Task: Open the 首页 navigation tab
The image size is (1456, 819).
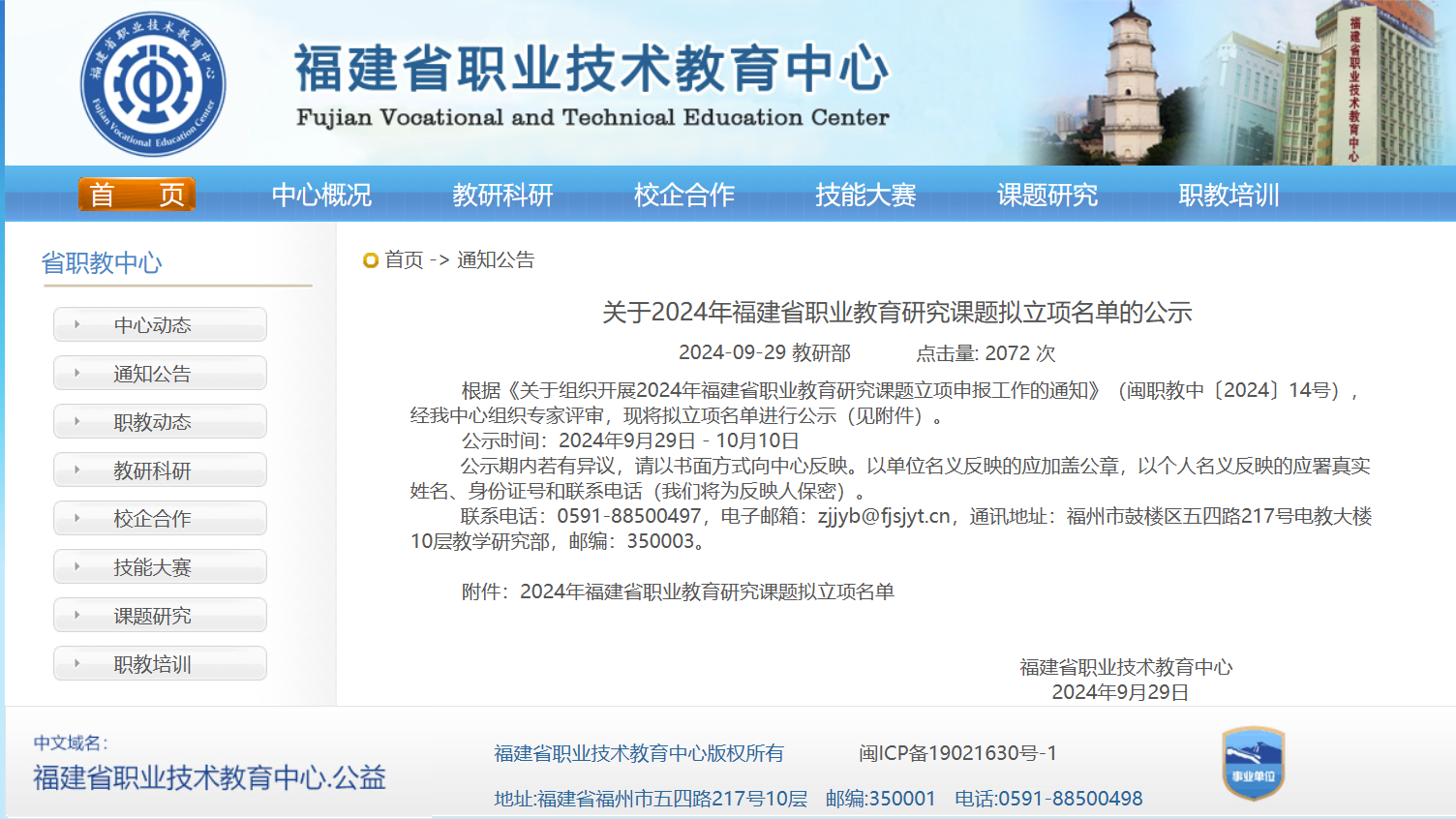Action: click(x=136, y=195)
